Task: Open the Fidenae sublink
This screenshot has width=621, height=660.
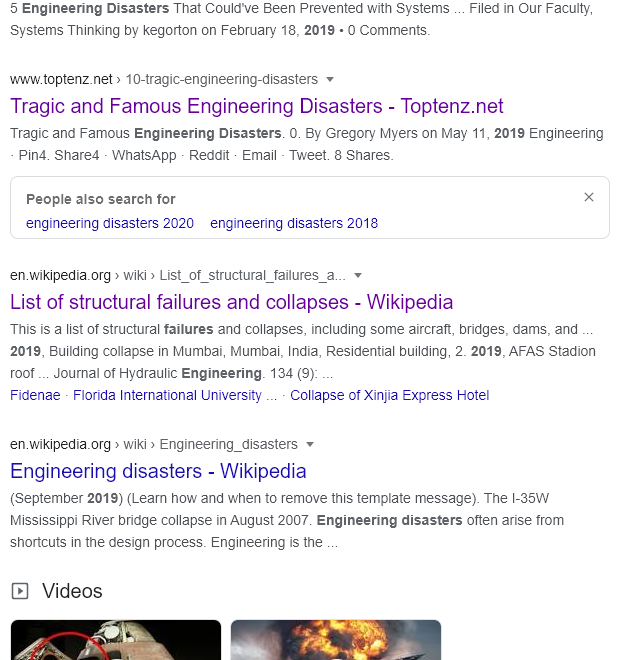Action: coord(35,395)
